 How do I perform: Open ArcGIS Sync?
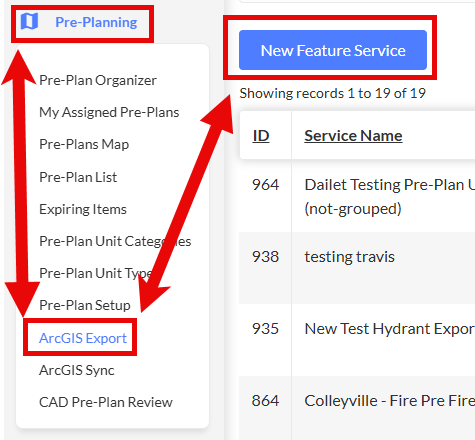tap(77, 370)
